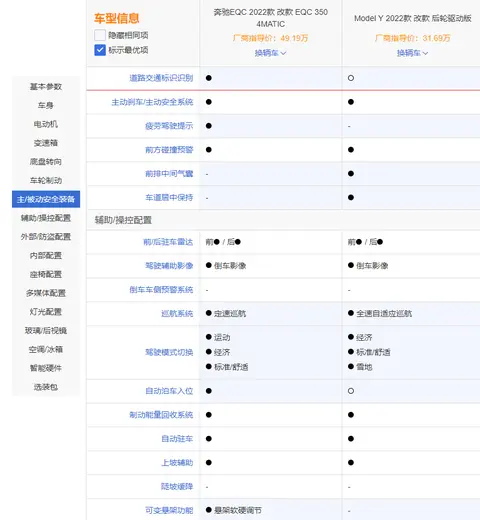Image resolution: width=480 pixels, height=520 pixels.
Task: Select 智能硬件 in the sidebar
Action: [x=46, y=368]
